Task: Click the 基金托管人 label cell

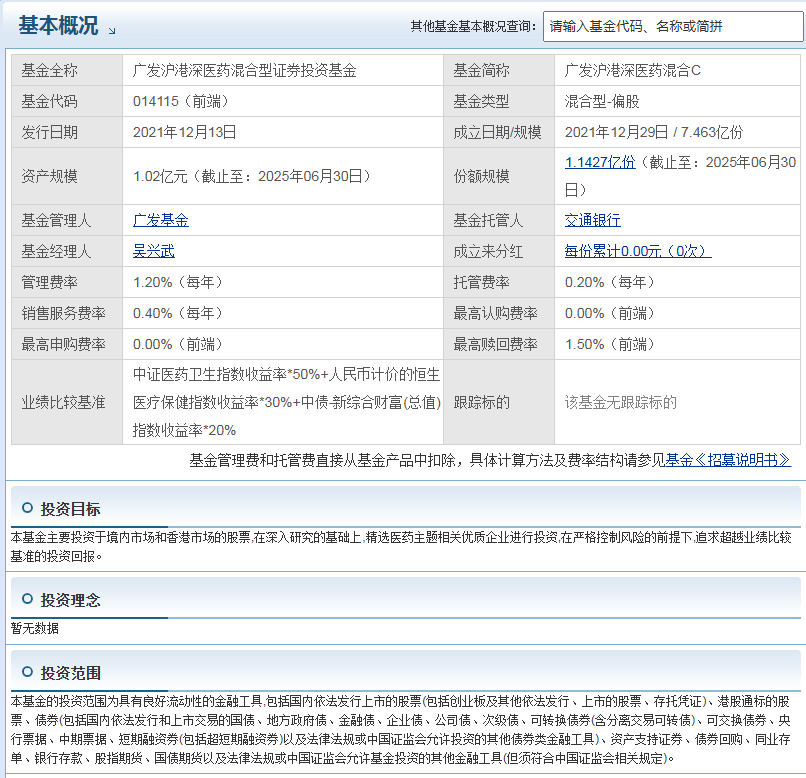Action: 499,220
